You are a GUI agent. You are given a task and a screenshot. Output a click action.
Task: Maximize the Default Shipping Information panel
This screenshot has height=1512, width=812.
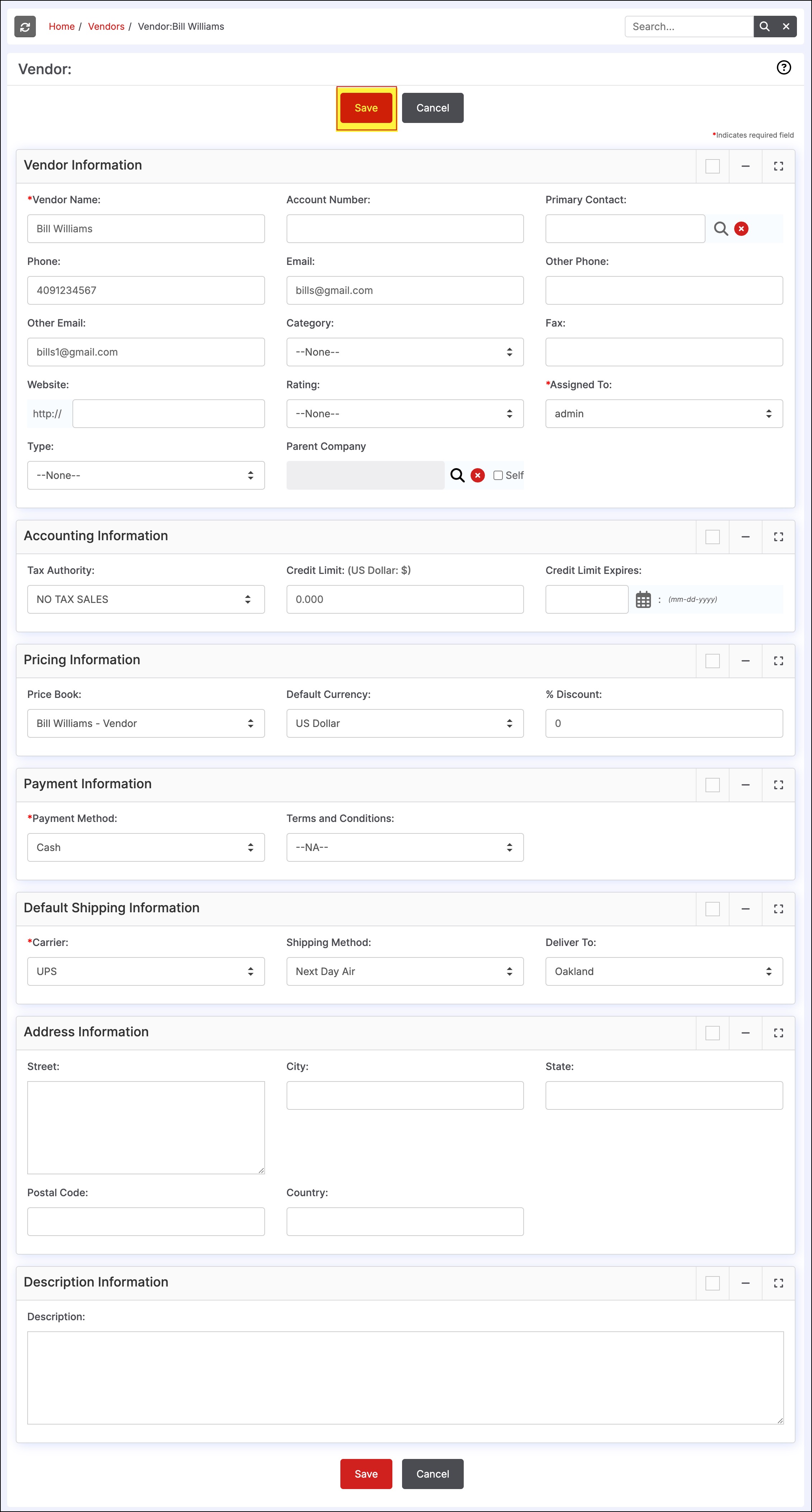click(778, 909)
